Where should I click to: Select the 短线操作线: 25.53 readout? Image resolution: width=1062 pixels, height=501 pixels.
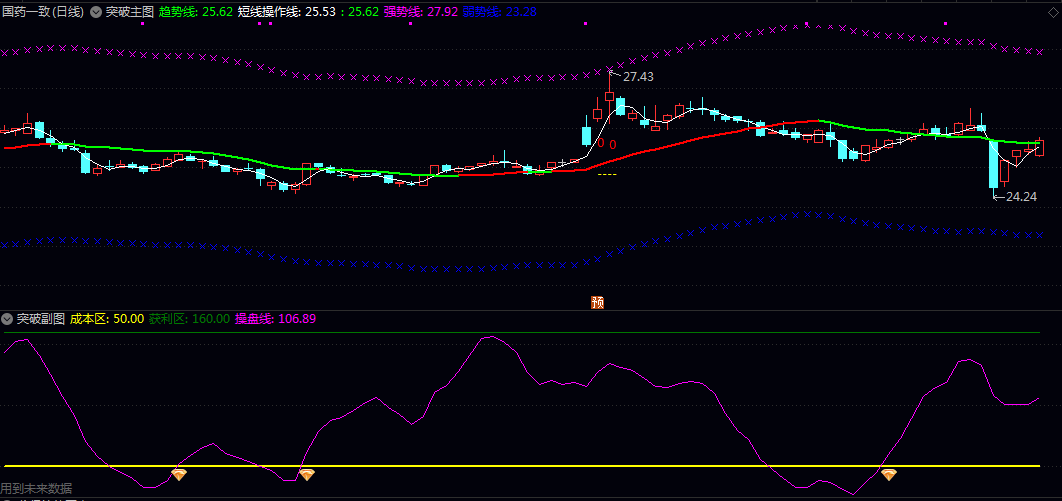pyautogui.click(x=288, y=12)
